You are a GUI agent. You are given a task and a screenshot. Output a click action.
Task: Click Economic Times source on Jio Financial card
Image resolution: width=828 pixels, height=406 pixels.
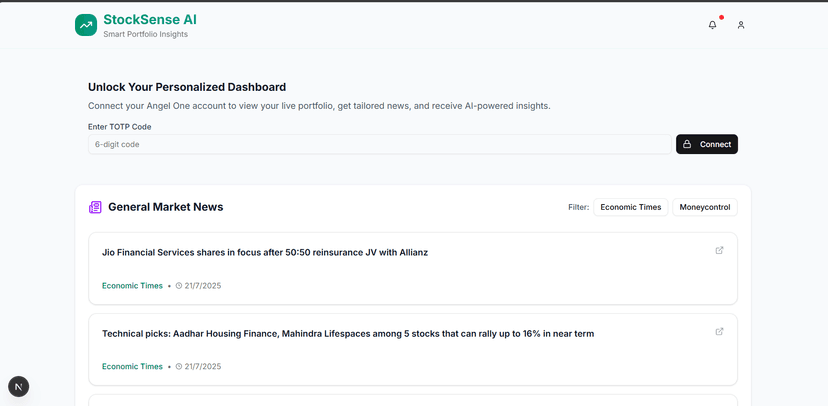pos(132,286)
